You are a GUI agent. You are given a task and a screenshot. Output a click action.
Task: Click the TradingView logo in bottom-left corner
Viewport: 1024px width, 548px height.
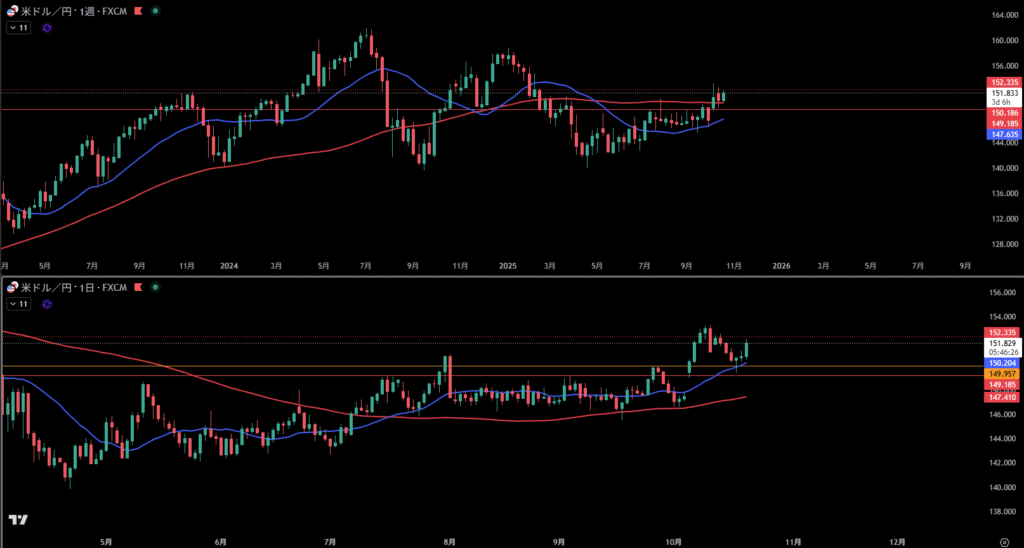pyautogui.click(x=17, y=520)
